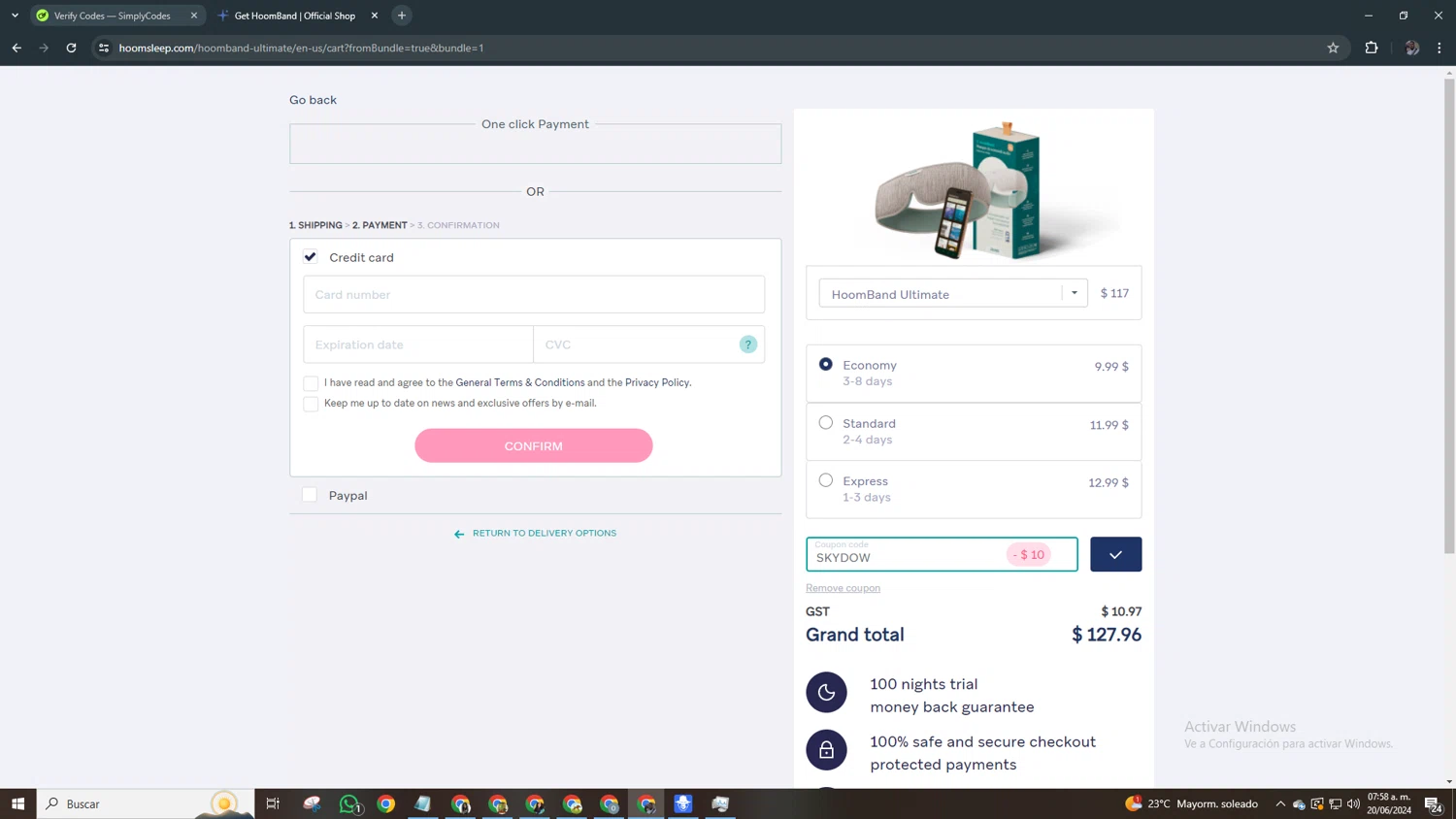The height and width of the screenshot is (819, 1456).
Task: Click the Expiration date field
Action: (x=418, y=344)
